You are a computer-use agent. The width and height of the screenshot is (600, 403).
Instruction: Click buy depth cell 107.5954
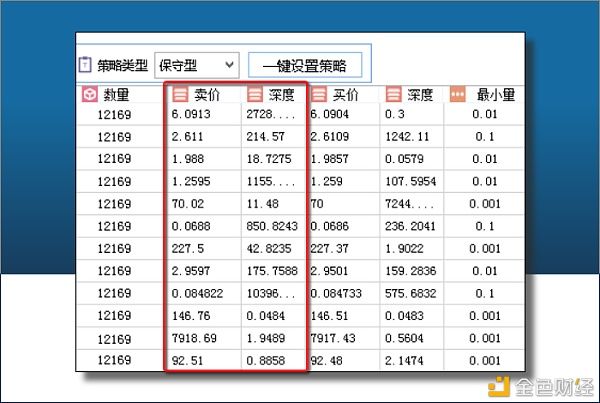[x=411, y=181]
